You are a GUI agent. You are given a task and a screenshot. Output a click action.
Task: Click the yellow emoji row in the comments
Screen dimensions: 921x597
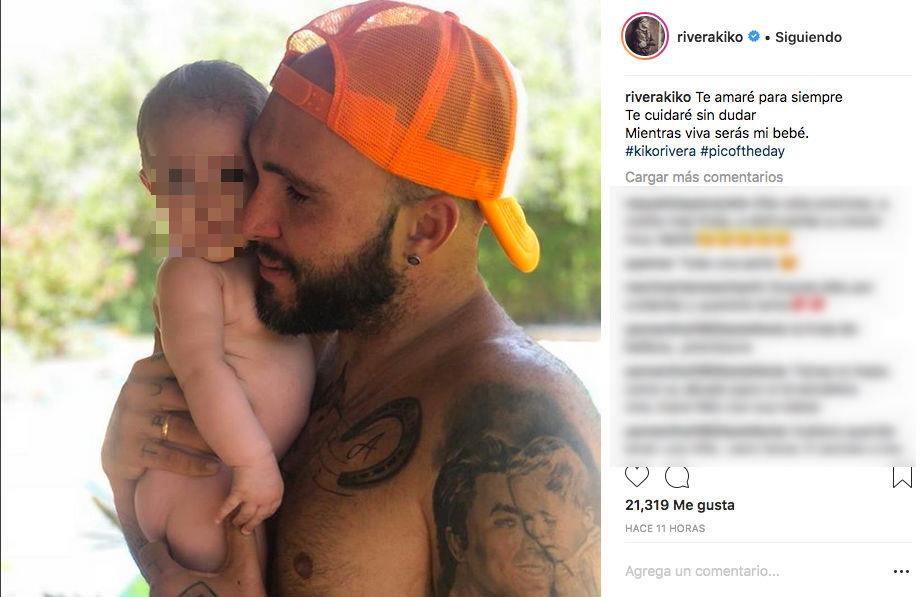pos(743,239)
